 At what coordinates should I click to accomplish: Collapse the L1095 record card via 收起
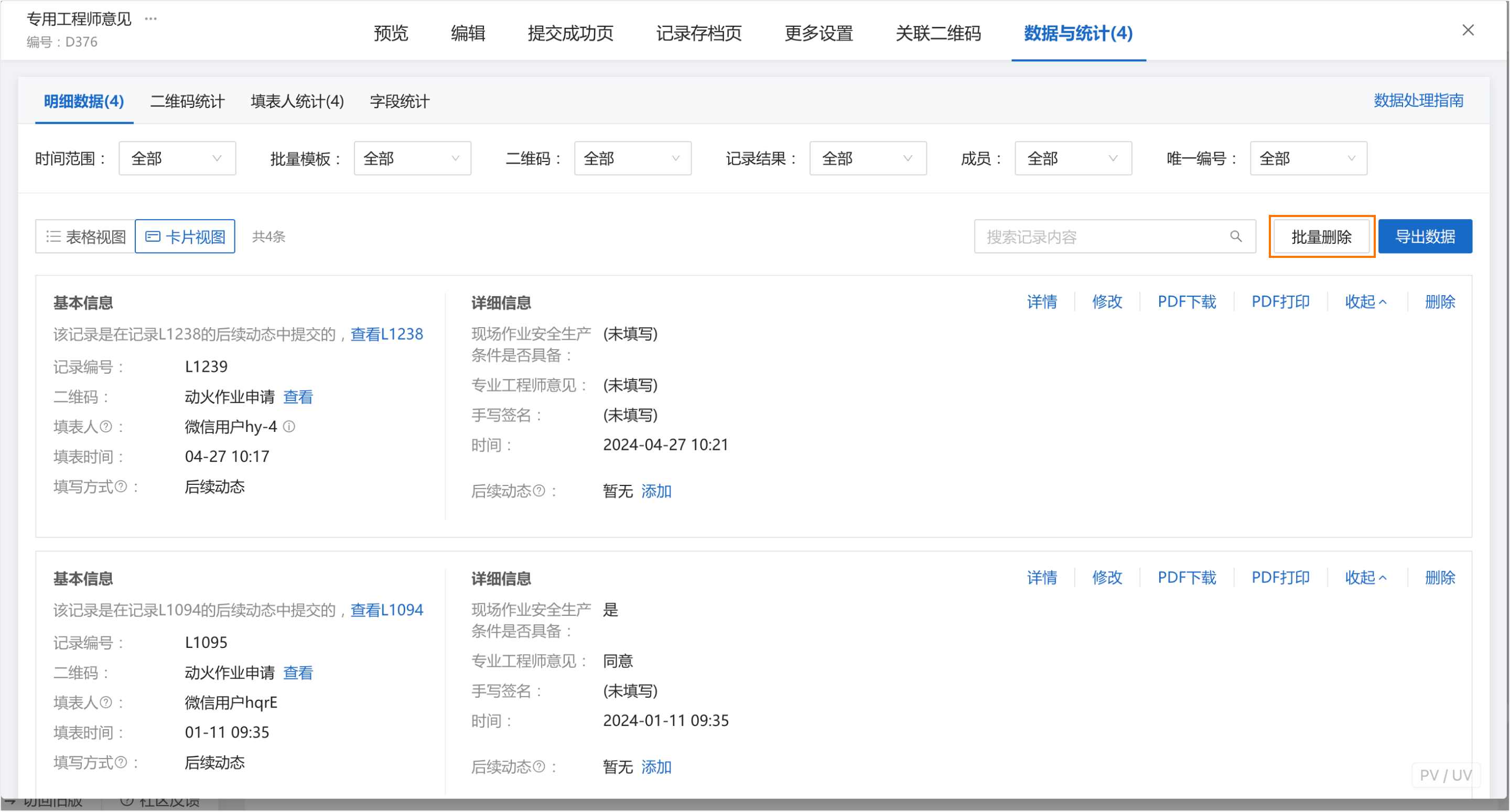(1366, 578)
